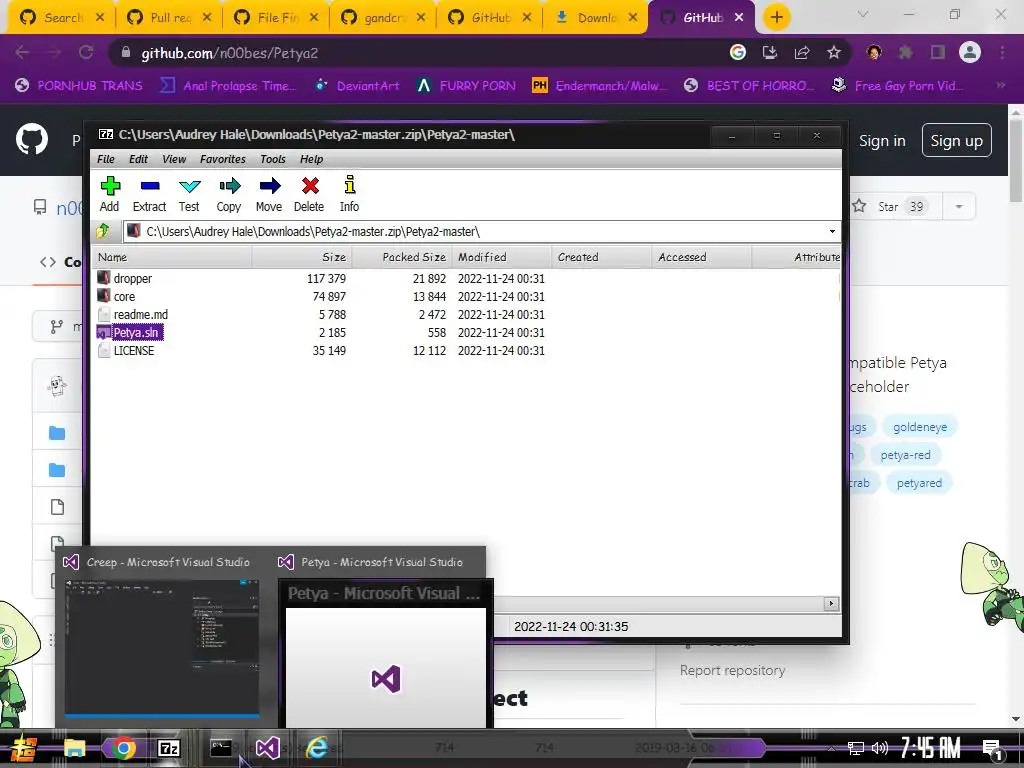The image size is (1024, 768).
Task: Click the goldeneye topic tag
Action: (x=920, y=427)
